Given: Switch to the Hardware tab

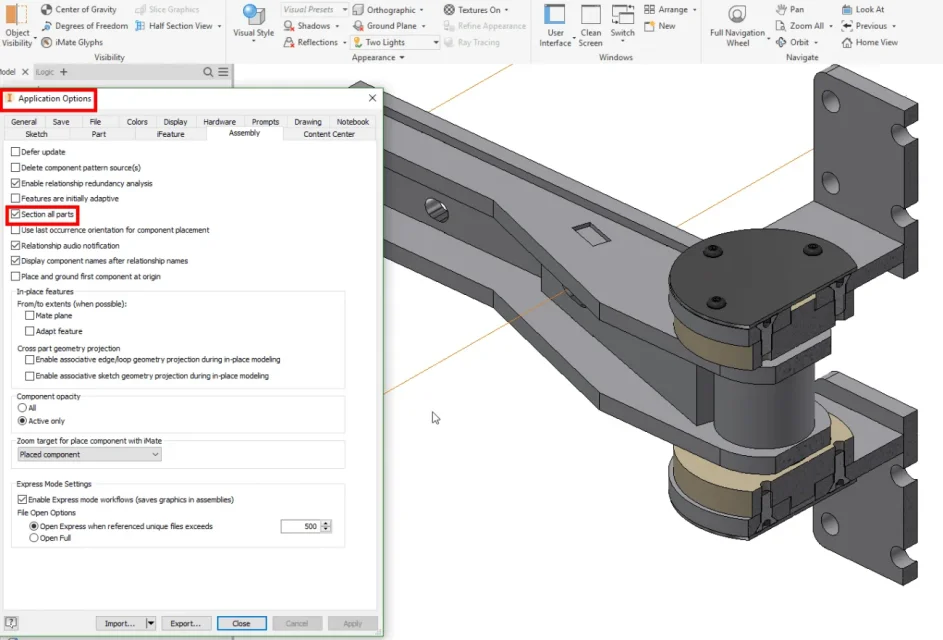Looking at the screenshot, I should [220, 122].
